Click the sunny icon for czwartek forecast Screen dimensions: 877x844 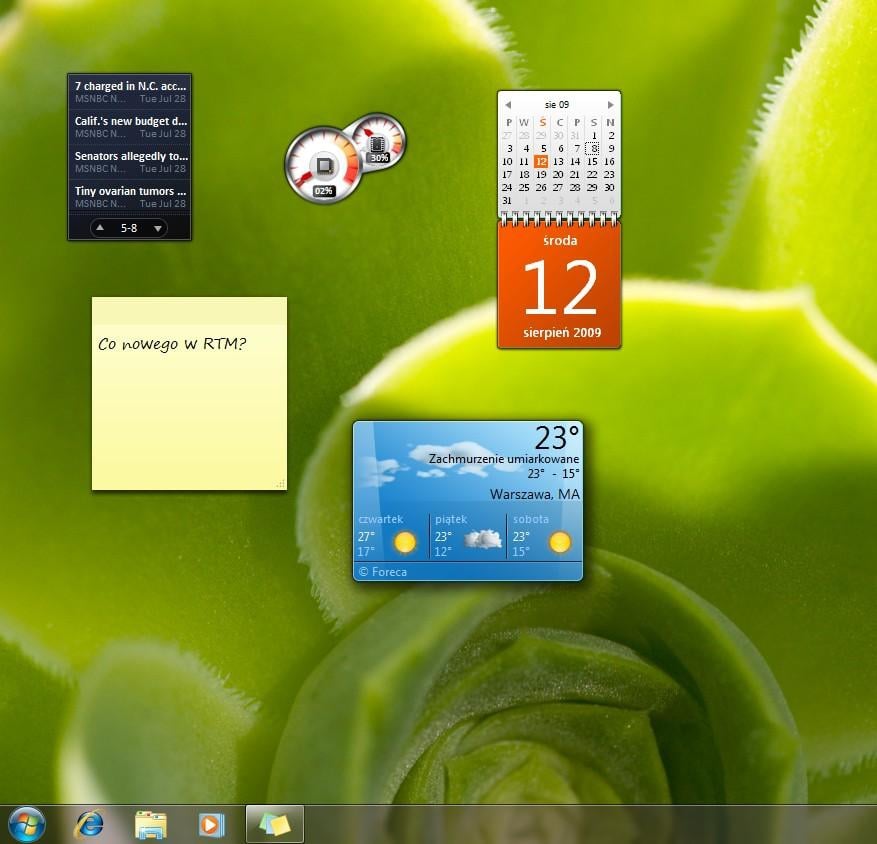[405, 541]
